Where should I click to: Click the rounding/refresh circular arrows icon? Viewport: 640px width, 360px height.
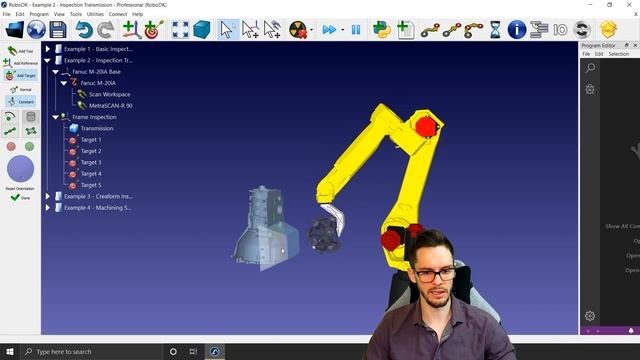582,30
